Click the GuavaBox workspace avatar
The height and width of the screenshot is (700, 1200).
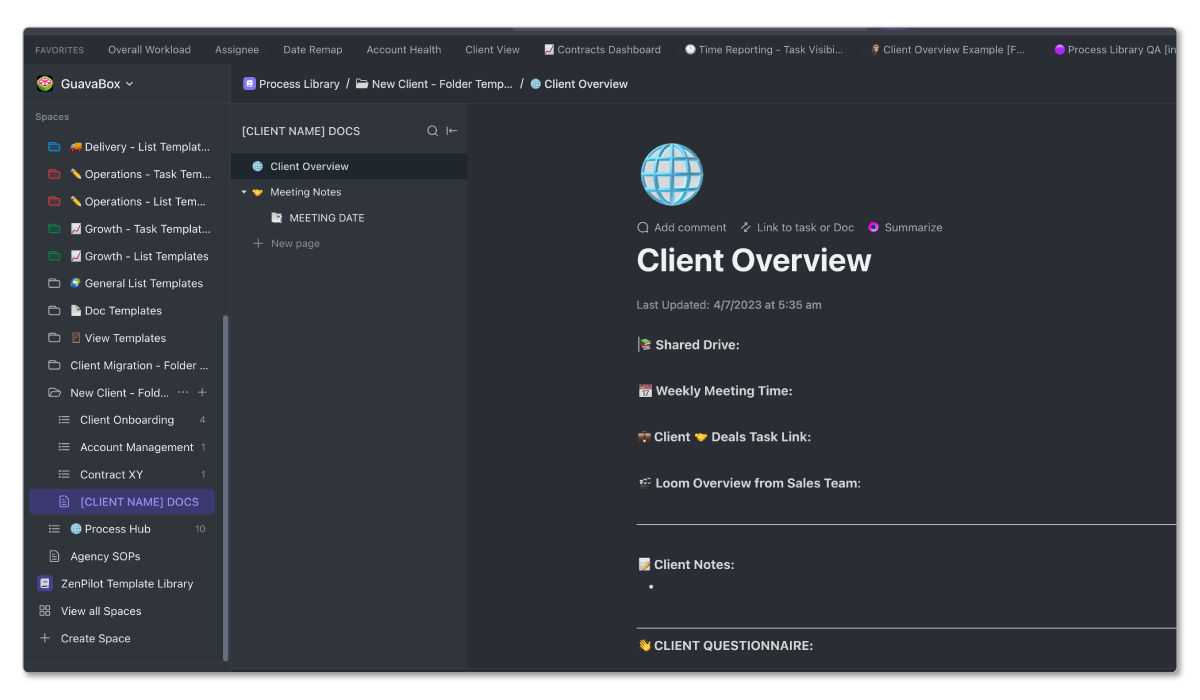tap(44, 85)
